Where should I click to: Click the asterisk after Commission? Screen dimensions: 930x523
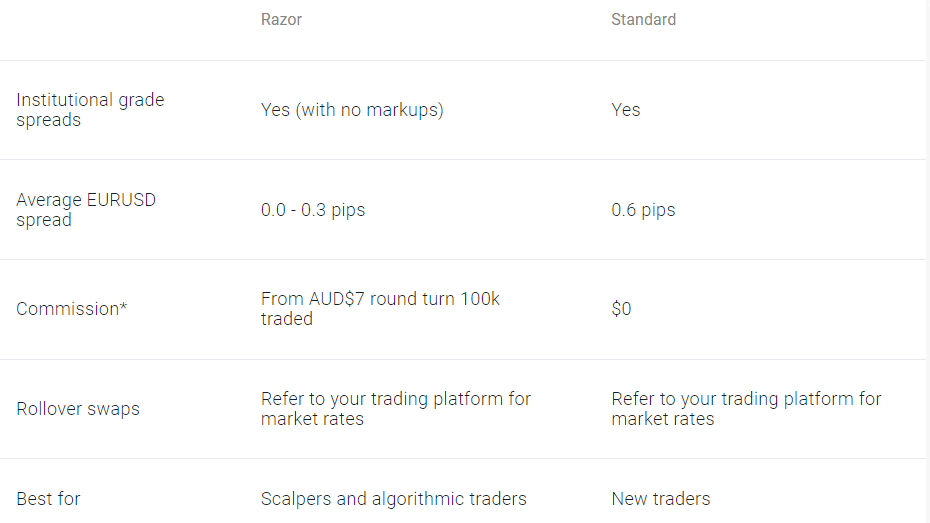pos(123,306)
